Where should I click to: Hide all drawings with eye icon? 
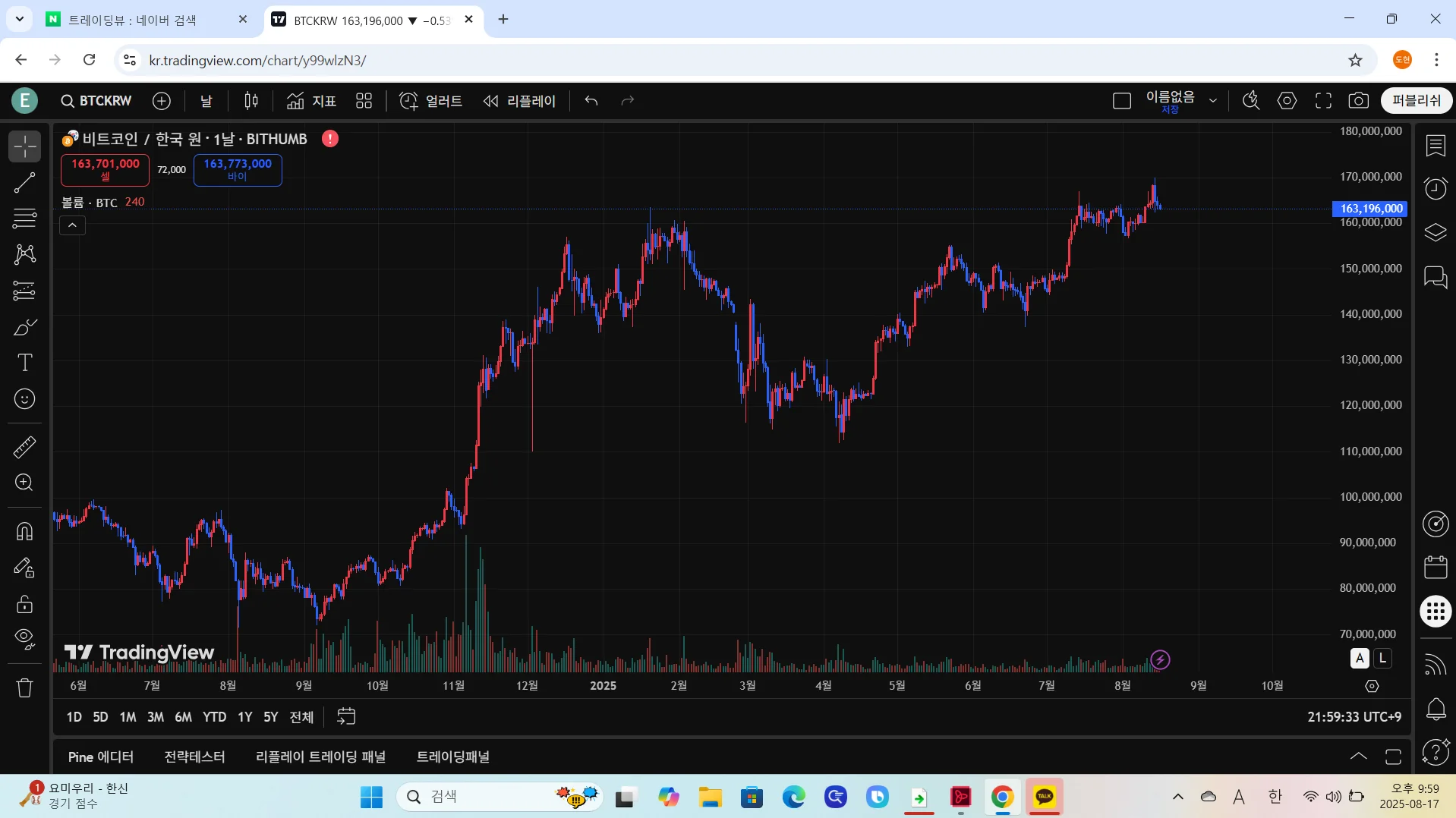[24, 640]
